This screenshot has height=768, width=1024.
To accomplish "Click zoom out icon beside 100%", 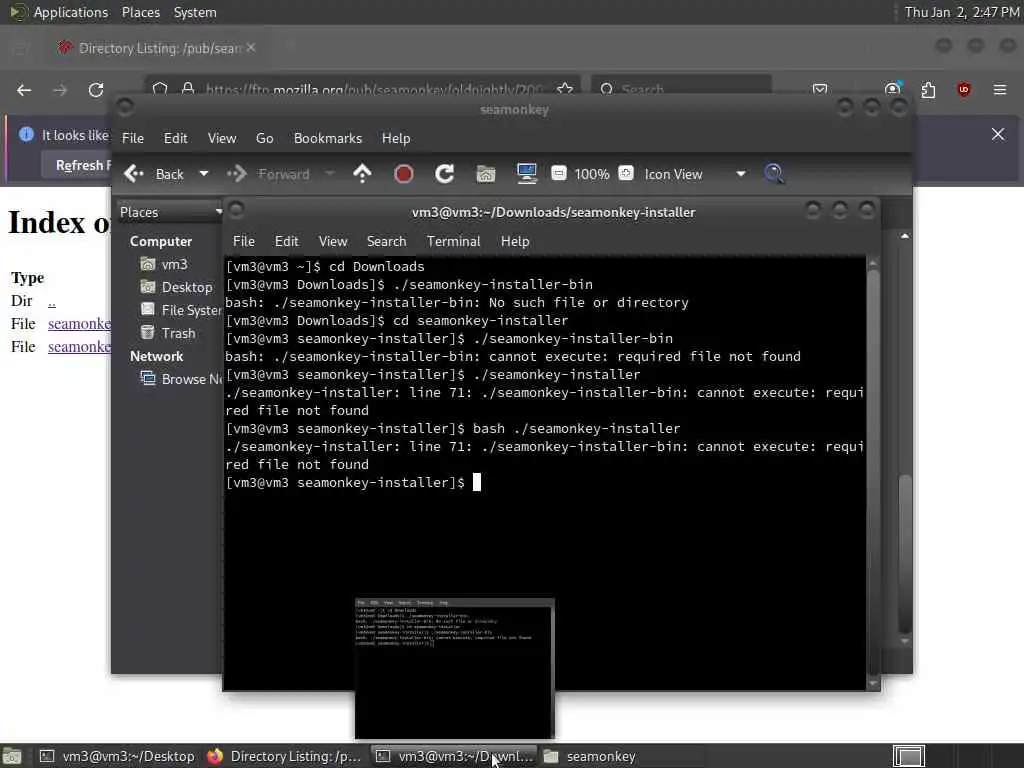I will tap(559, 173).
